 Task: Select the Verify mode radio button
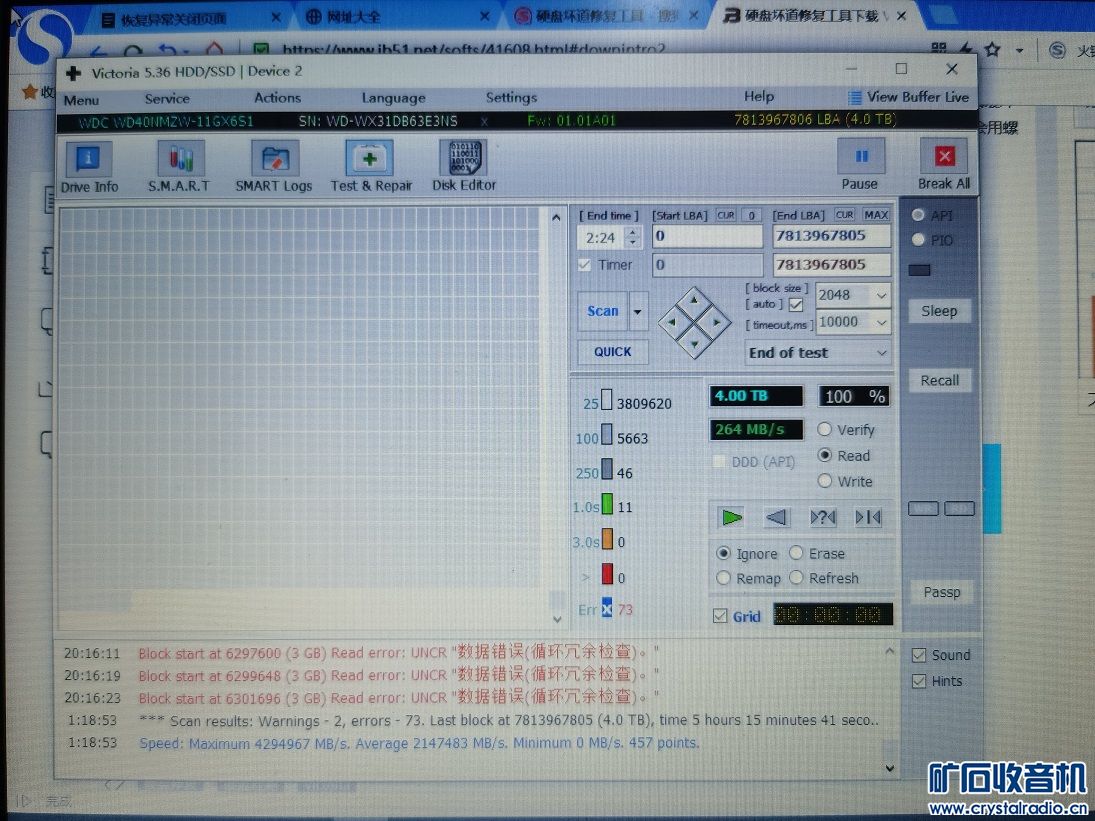click(825, 429)
